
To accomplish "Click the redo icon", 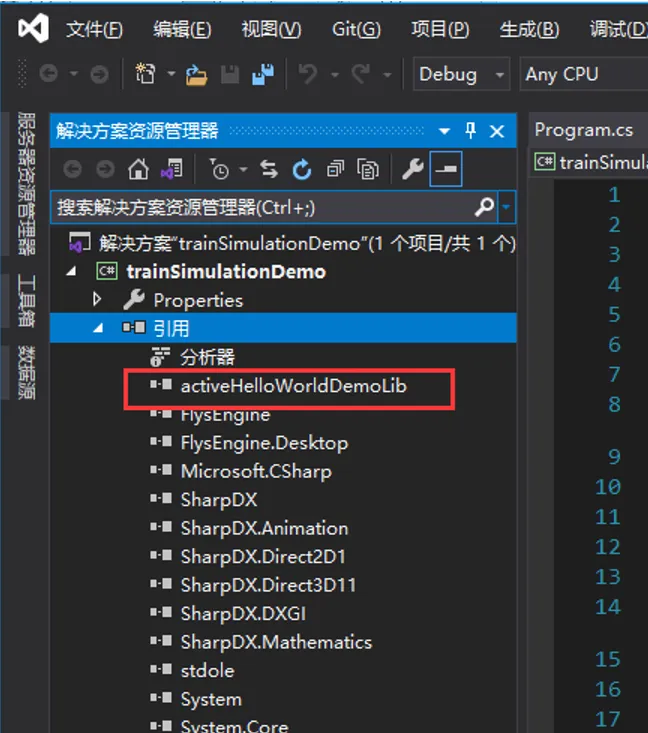I will pos(360,73).
